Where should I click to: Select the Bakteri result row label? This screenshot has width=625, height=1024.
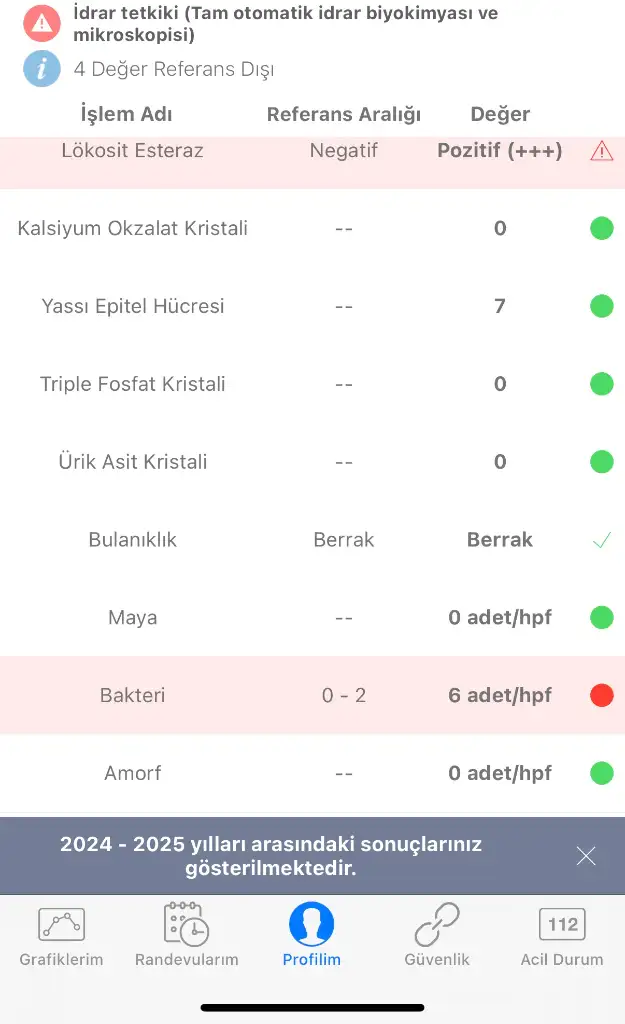132,695
